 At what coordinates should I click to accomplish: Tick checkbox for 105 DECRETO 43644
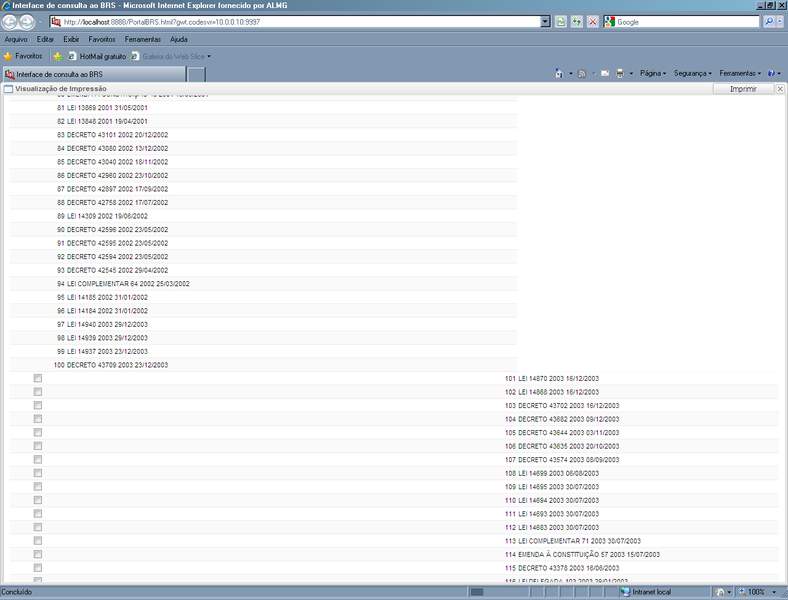click(x=38, y=432)
